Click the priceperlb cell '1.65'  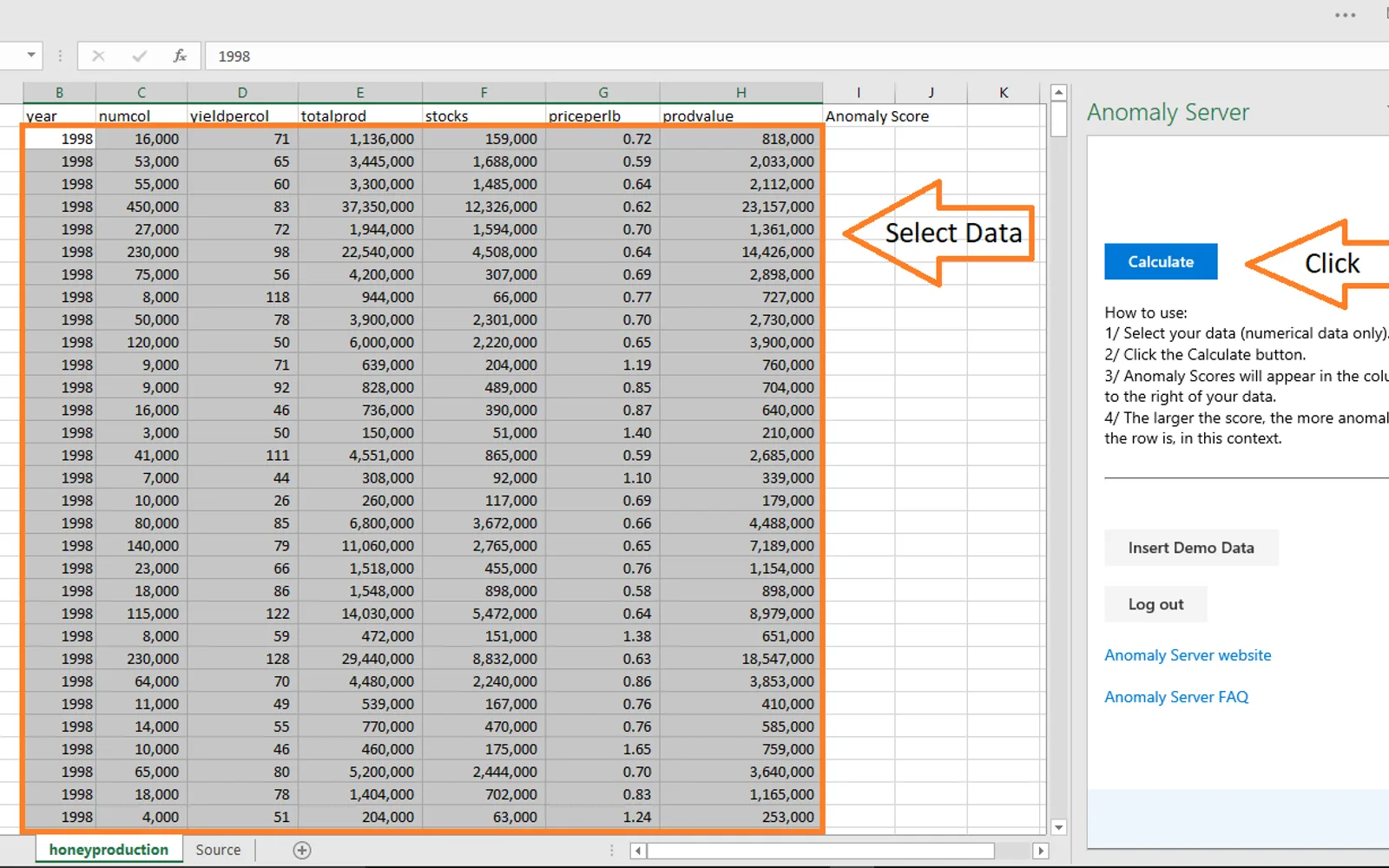602,749
